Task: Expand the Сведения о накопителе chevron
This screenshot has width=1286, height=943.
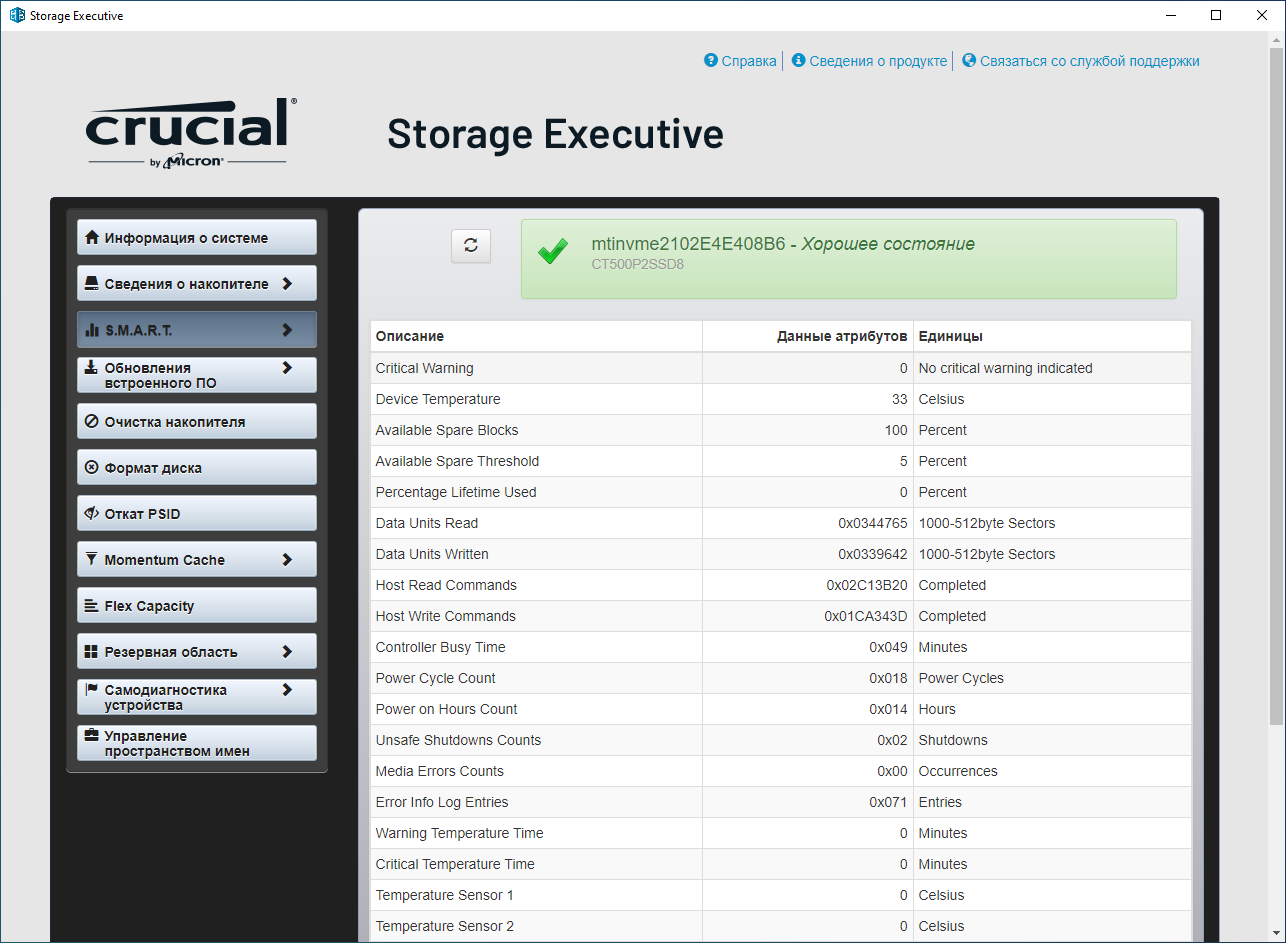Action: tap(287, 284)
